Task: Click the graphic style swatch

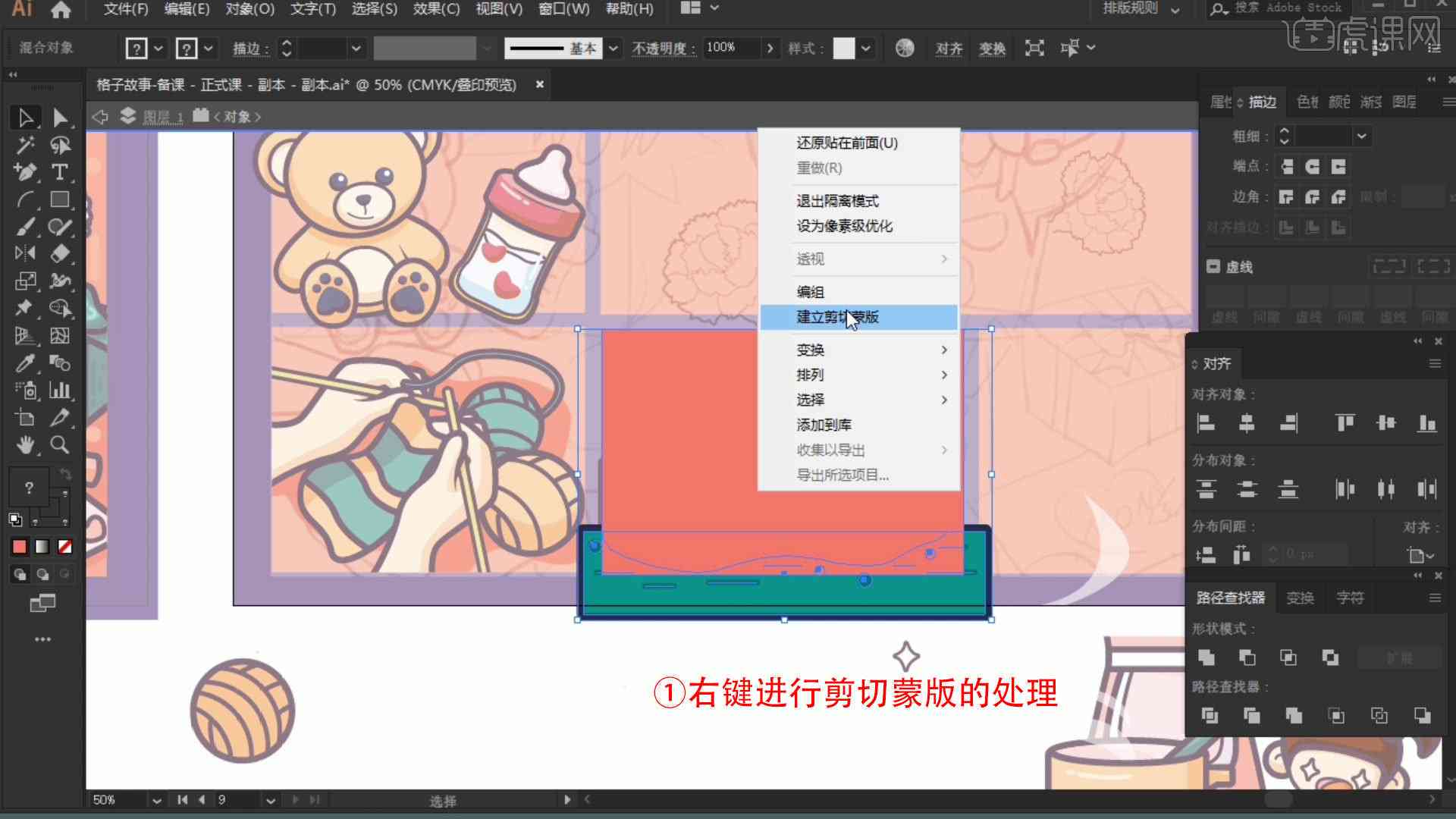Action: point(843,49)
